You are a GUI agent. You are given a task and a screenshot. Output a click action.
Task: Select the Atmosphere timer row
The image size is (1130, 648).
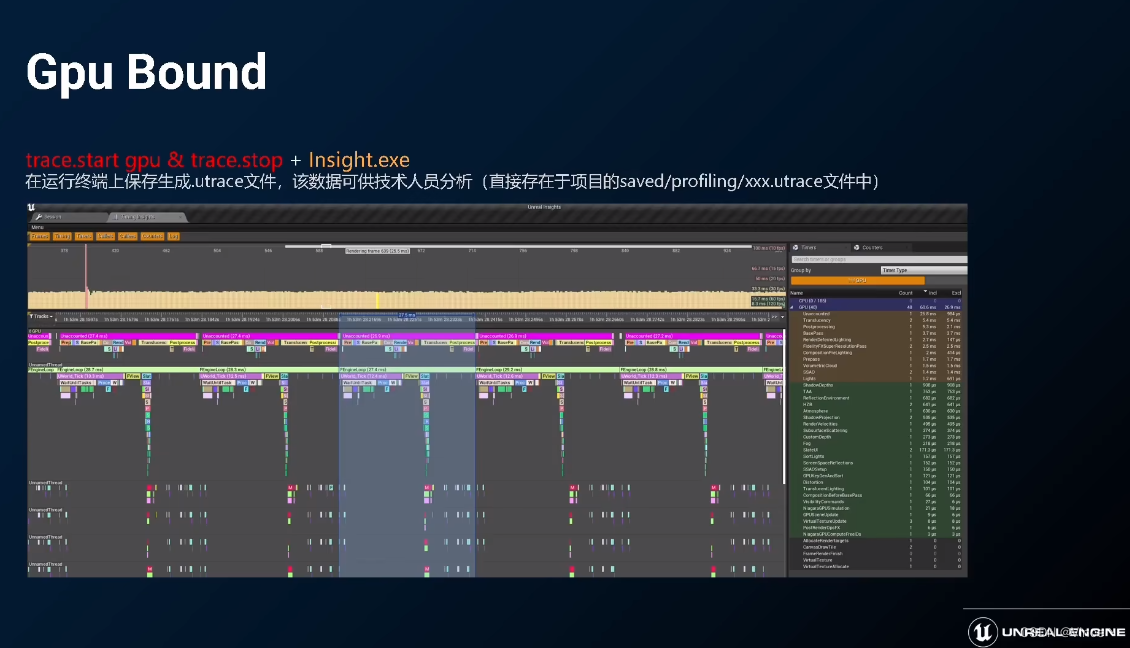(x=878, y=411)
